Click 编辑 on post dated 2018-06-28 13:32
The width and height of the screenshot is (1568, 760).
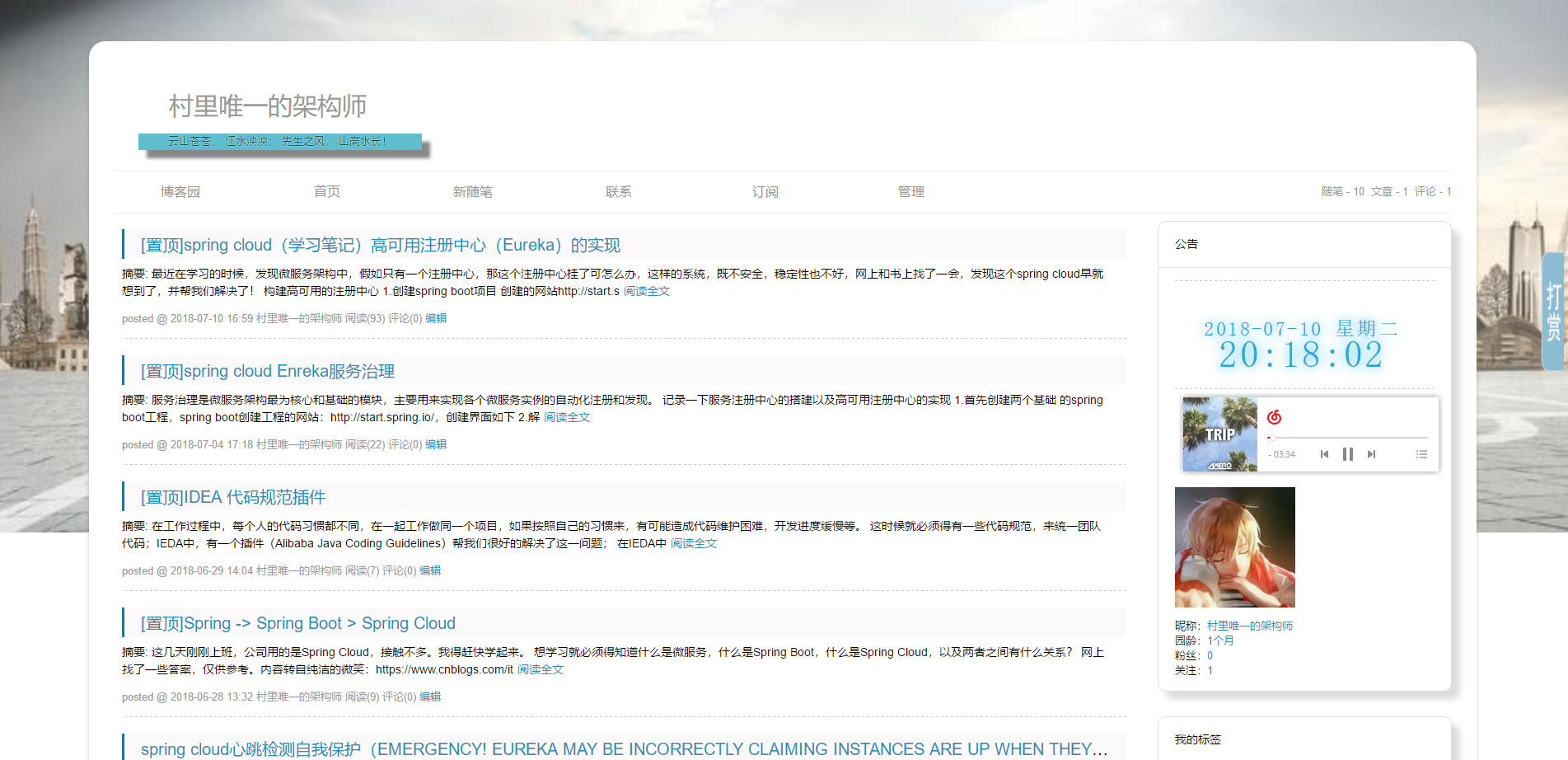[x=430, y=697]
